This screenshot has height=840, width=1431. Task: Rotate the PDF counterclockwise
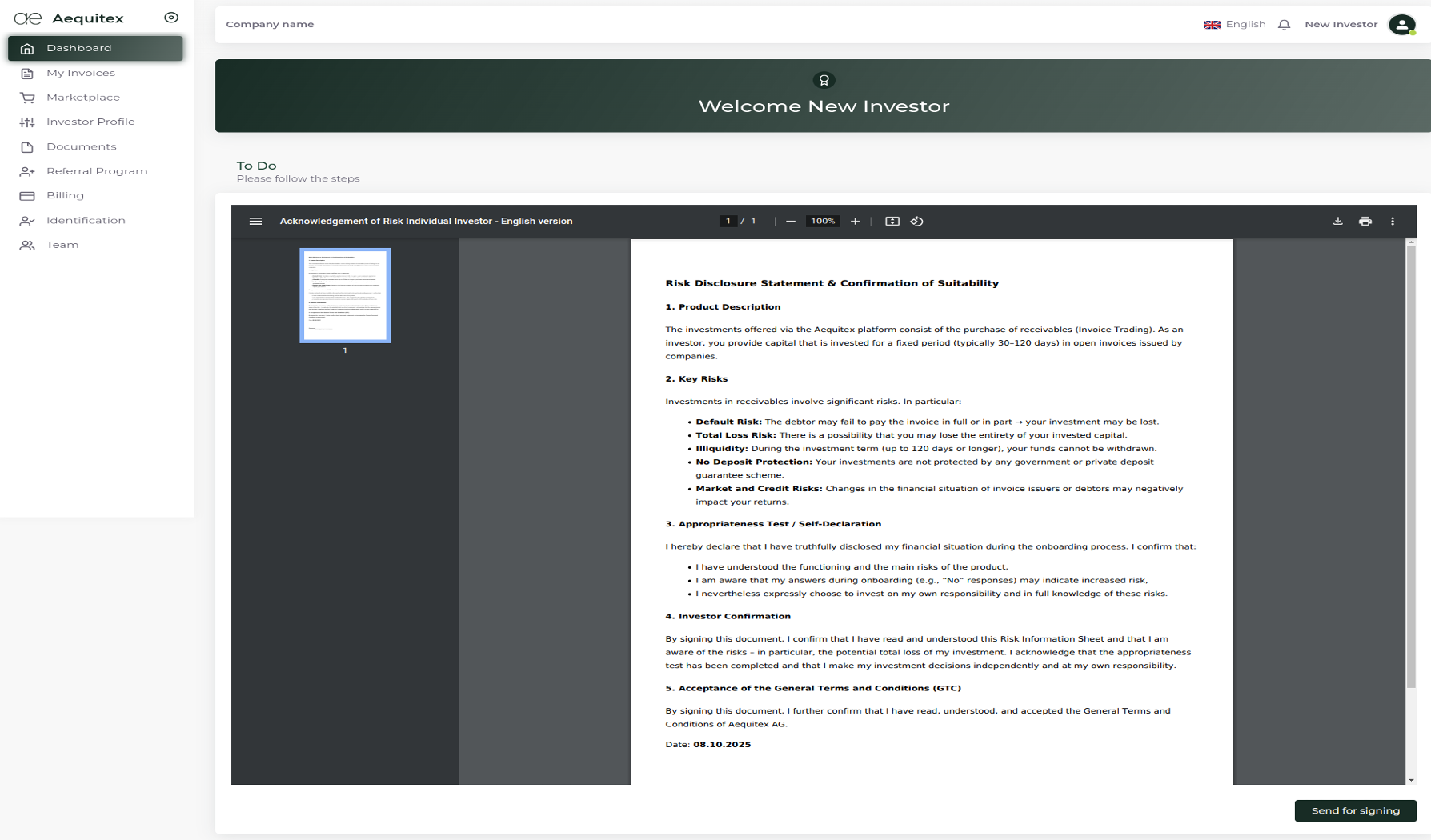(917, 222)
